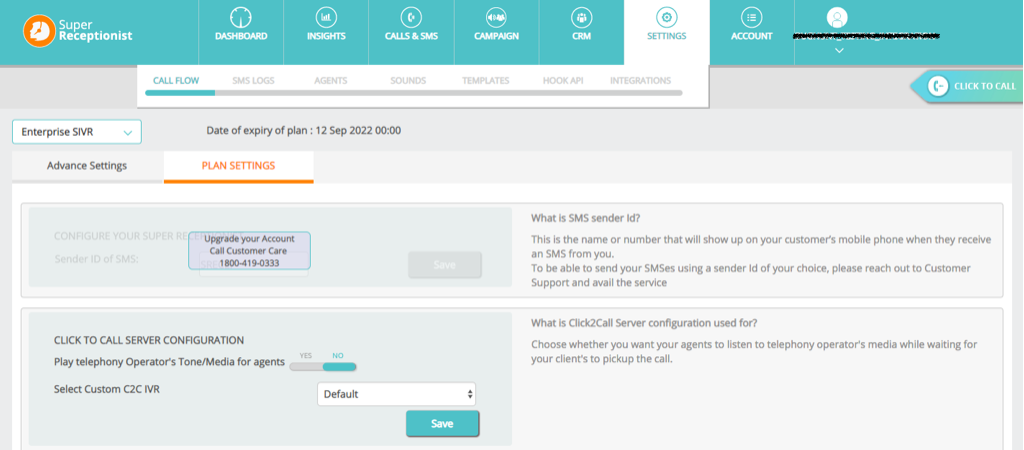The image size is (1024, 450).
Task: Click the user profile avatar icon
Action: pos(837,18)
